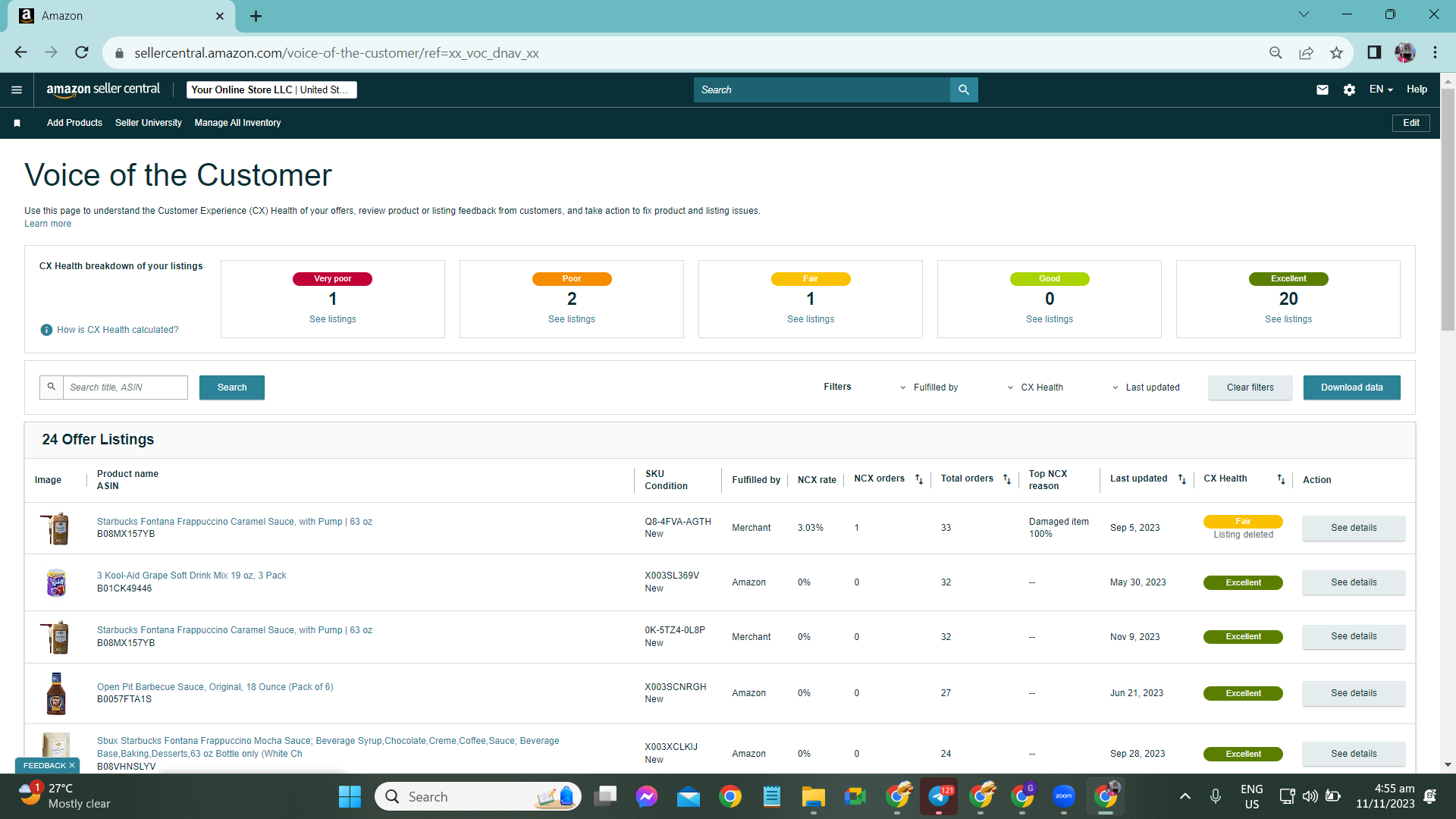Open the Chrome profile avatar
Screen dimensions: 1456x819
(x=1405, y=52)
